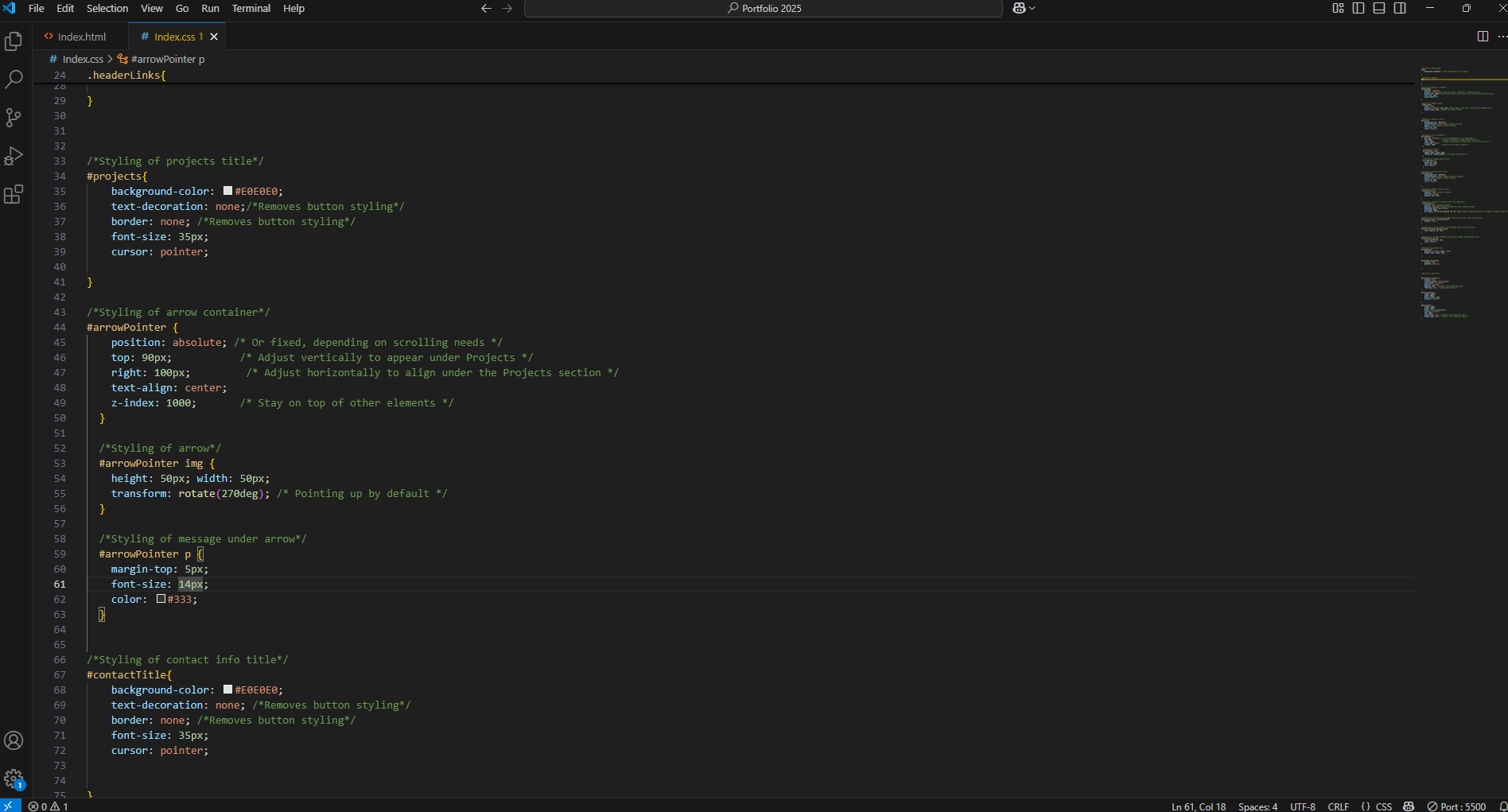Open color picker for #contactTitle background #E0E0E0
This screenshot has width=1508, height=812.
227,690
